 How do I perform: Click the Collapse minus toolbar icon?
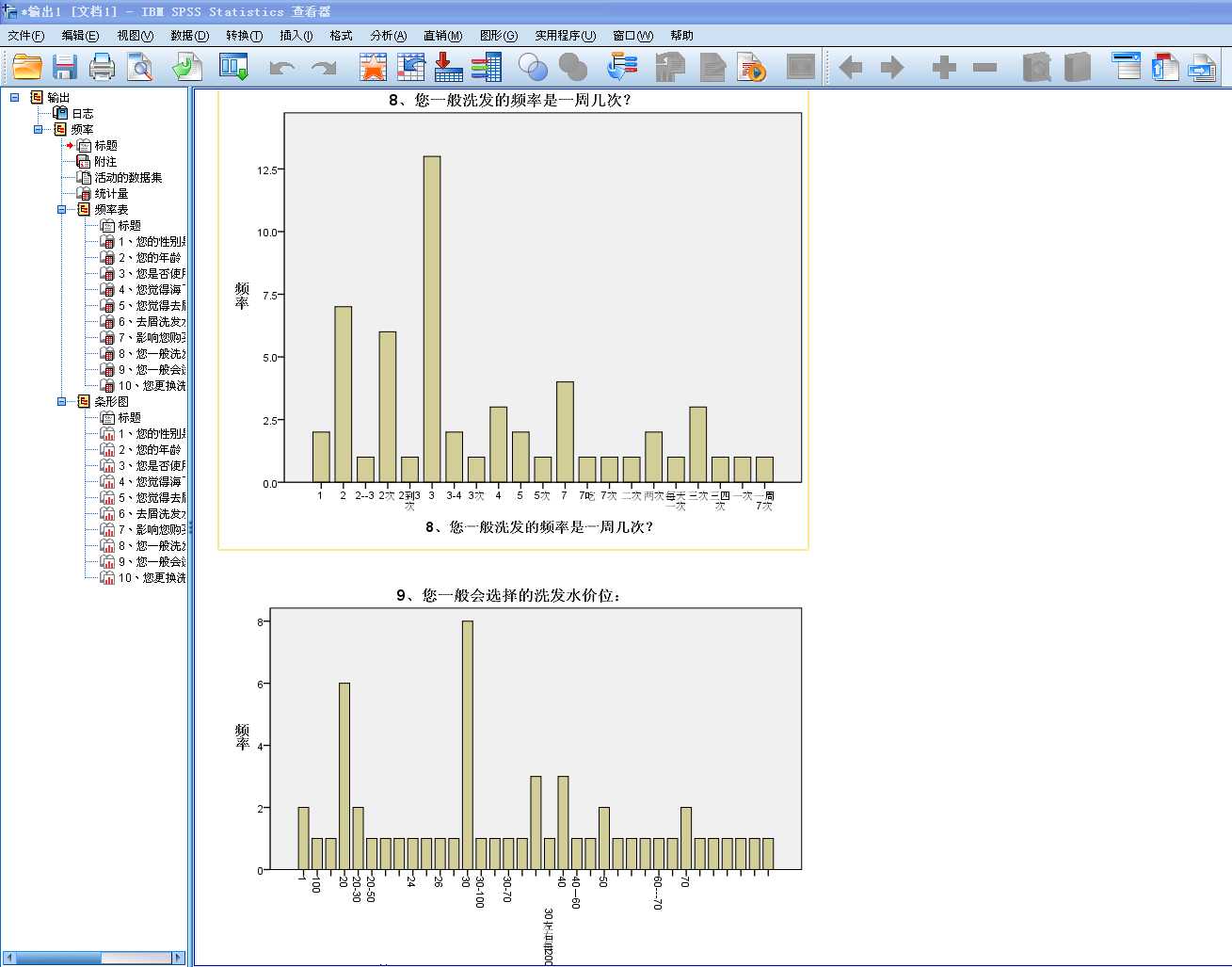[985, 67]
